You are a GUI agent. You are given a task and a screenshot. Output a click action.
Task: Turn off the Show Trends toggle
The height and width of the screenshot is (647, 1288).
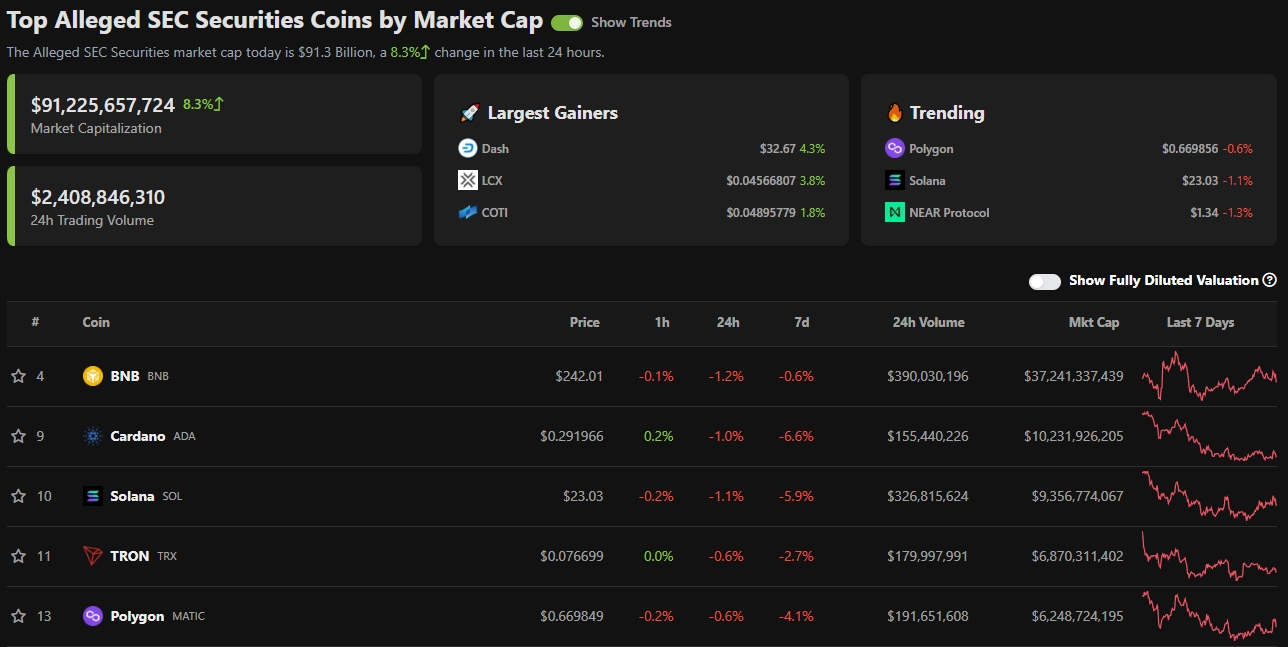(x=567, y=23)
